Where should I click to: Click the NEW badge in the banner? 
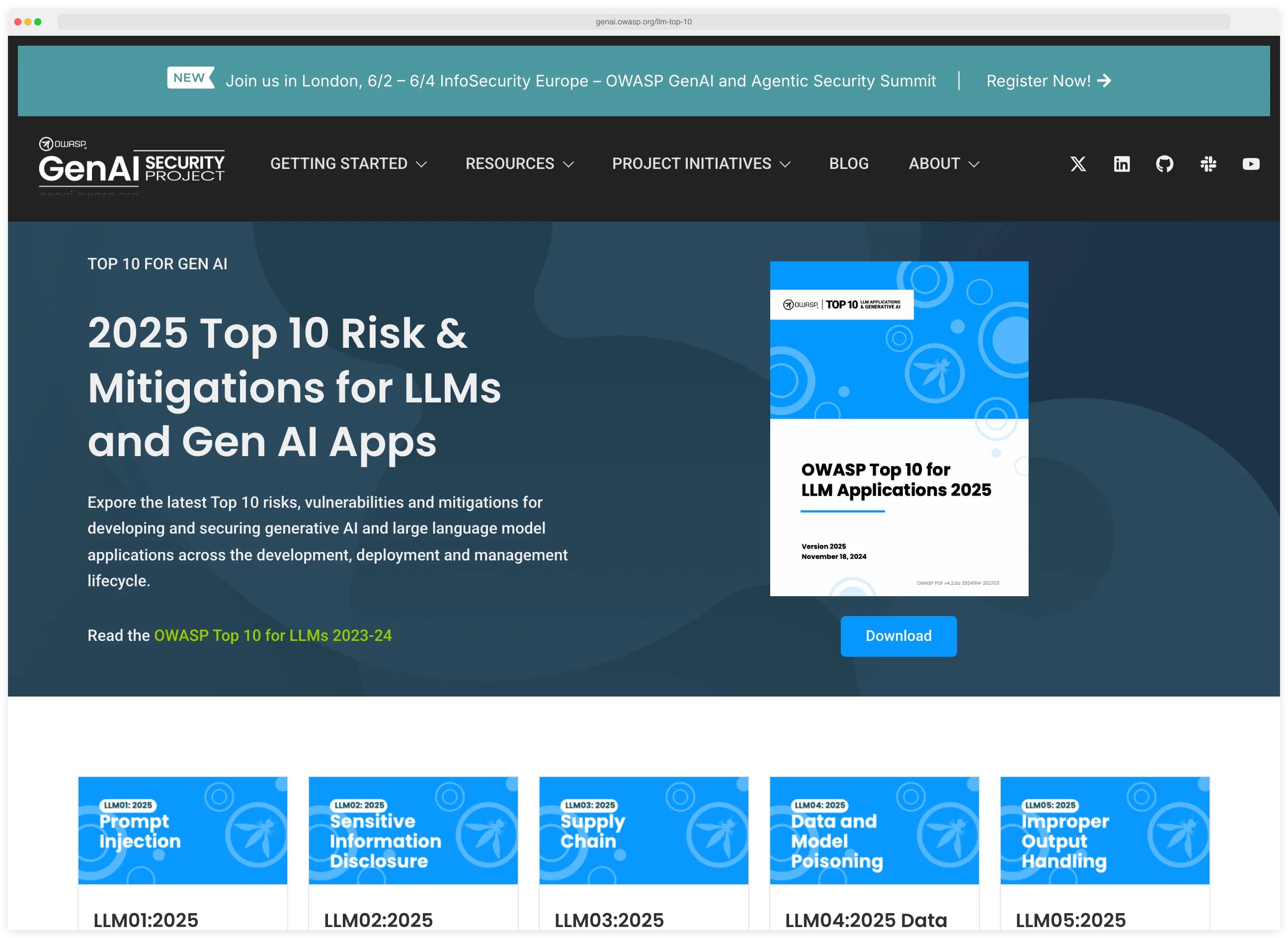click(x=190, y=78)
